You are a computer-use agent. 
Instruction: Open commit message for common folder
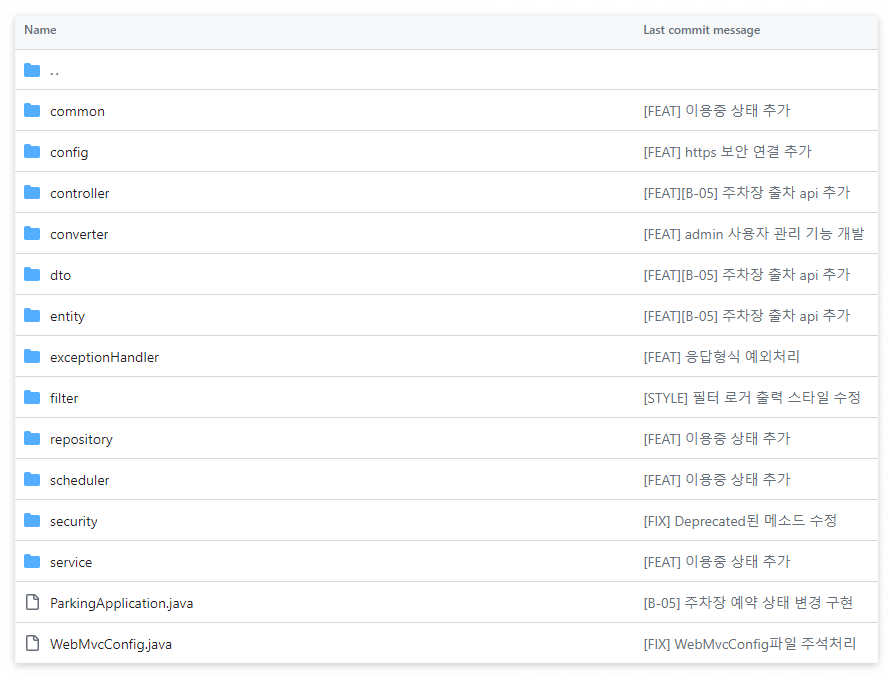[717, 111]
